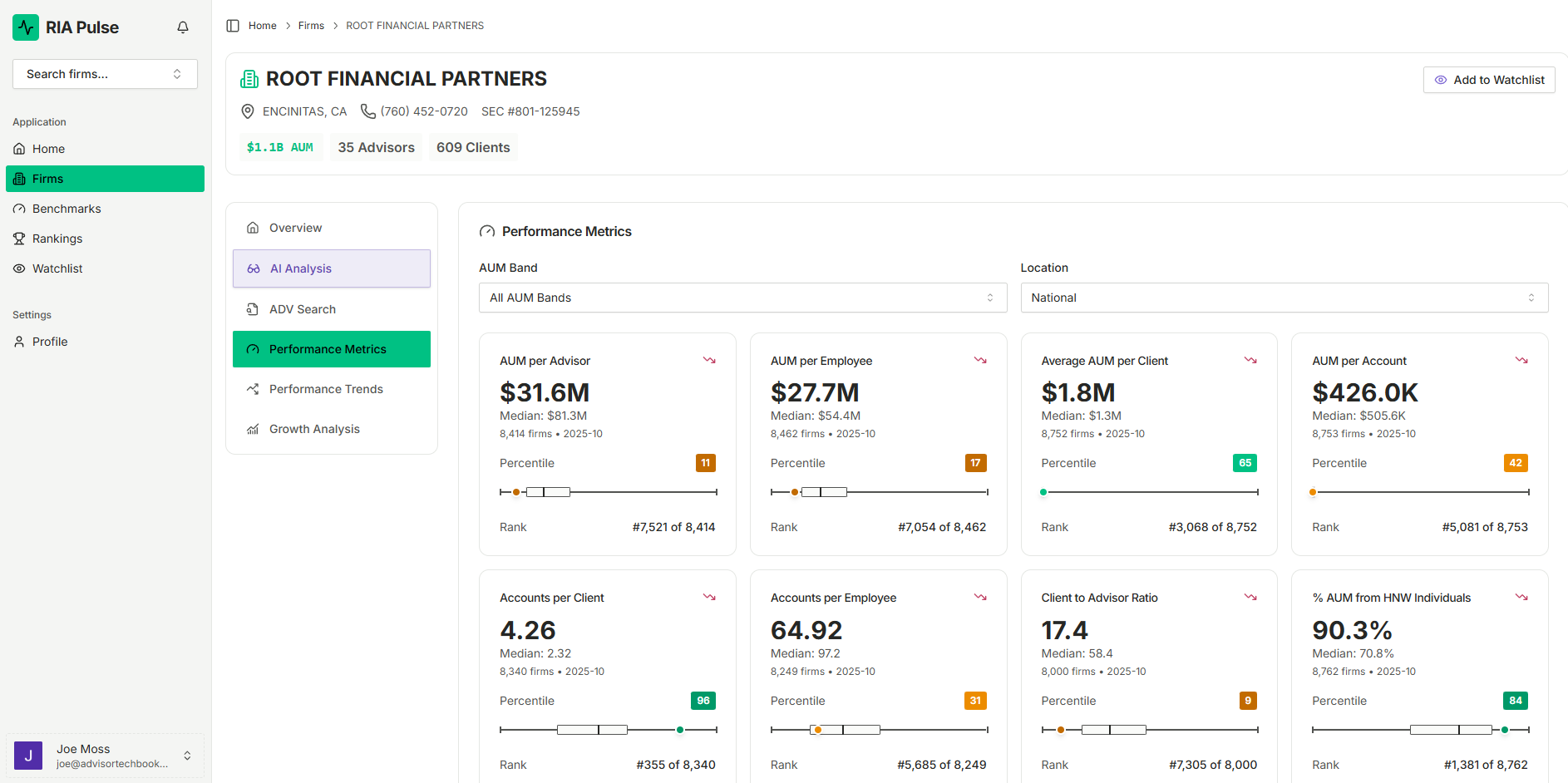Click Accounts per Client percentile marker
The width and height of the screenshot is (1568, 783).
point(680,730)
